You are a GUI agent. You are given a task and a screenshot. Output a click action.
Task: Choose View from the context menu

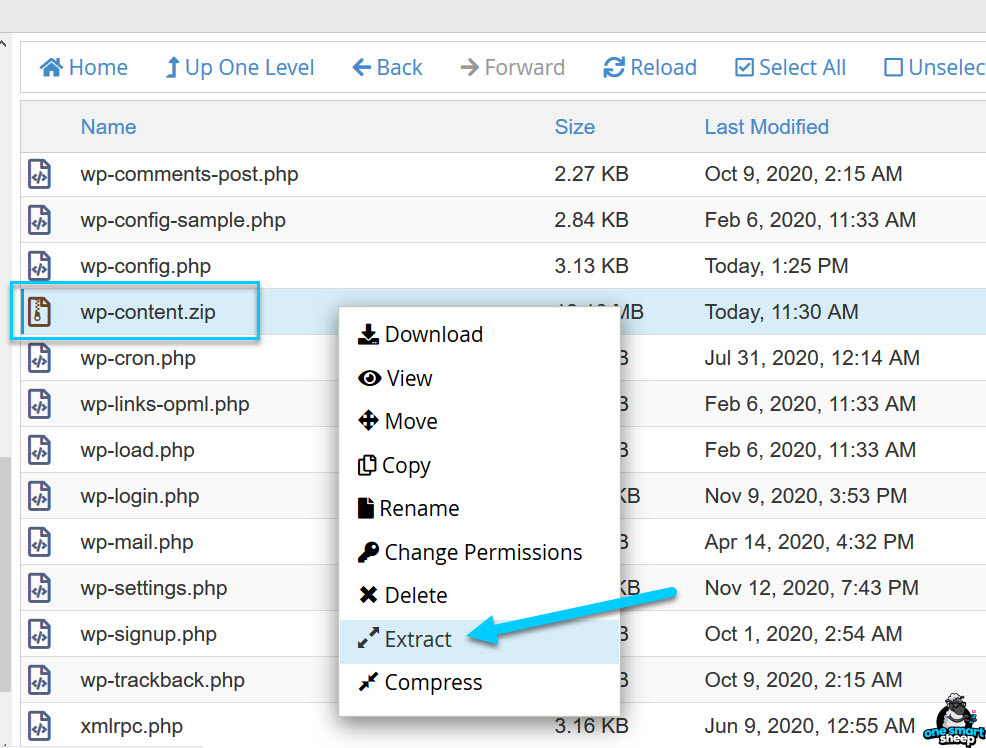[x=479, y=378]
